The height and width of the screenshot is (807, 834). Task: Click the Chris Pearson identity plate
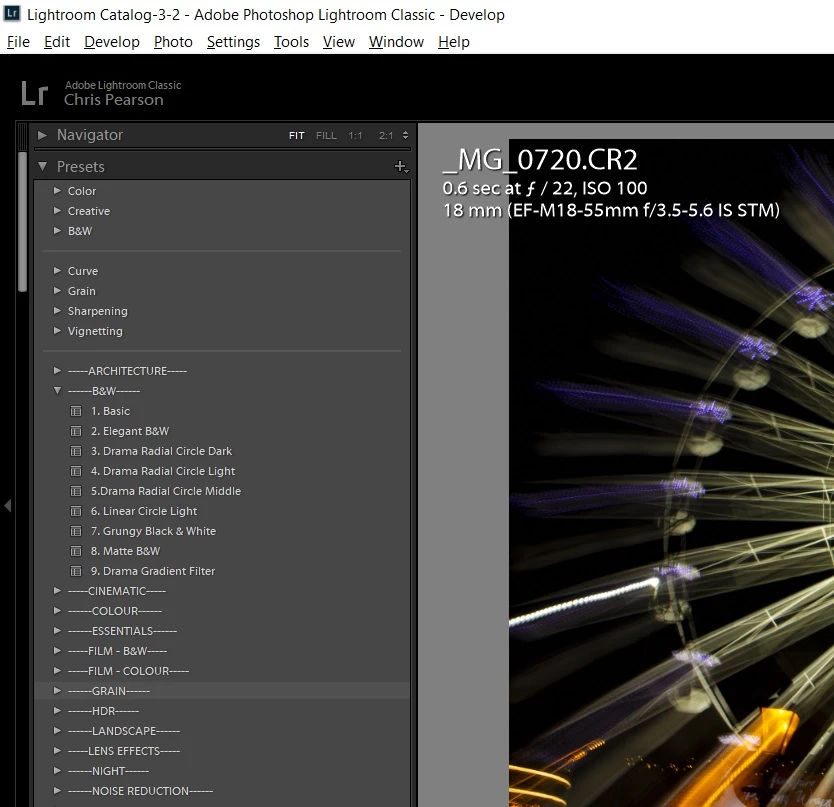click(x=113, y=100)
